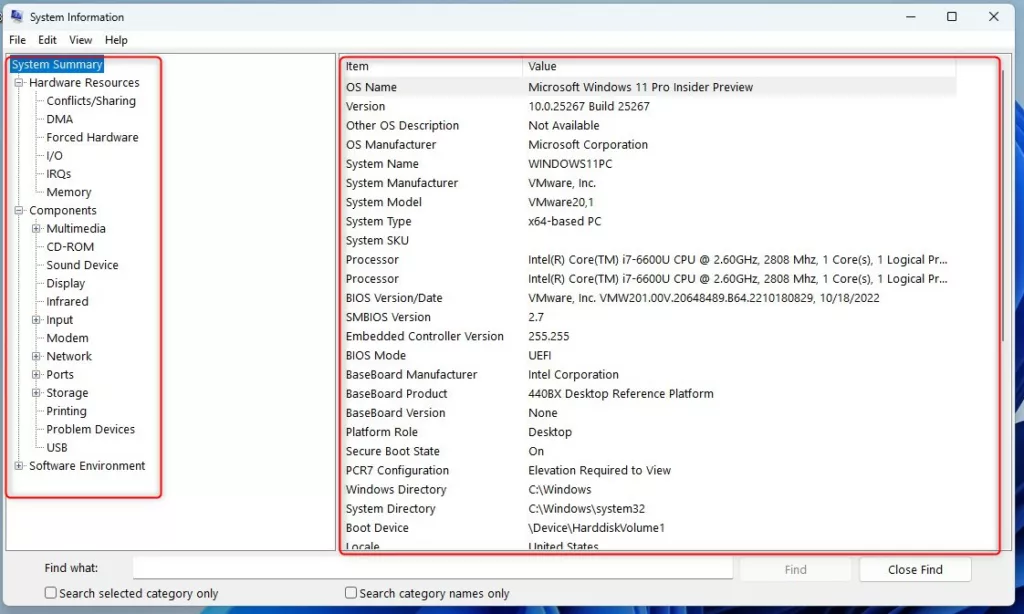Expand the Software Environment tree node
This screenshot has height=614, width=1024.
pyautogui.click(x=19, y=466)
